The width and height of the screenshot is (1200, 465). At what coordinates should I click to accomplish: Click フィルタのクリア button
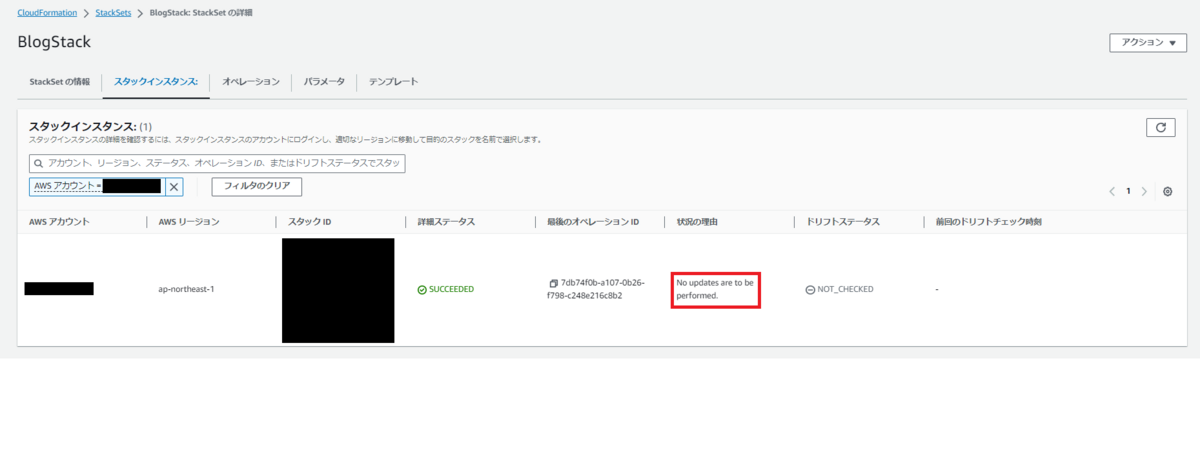(257, 187)
